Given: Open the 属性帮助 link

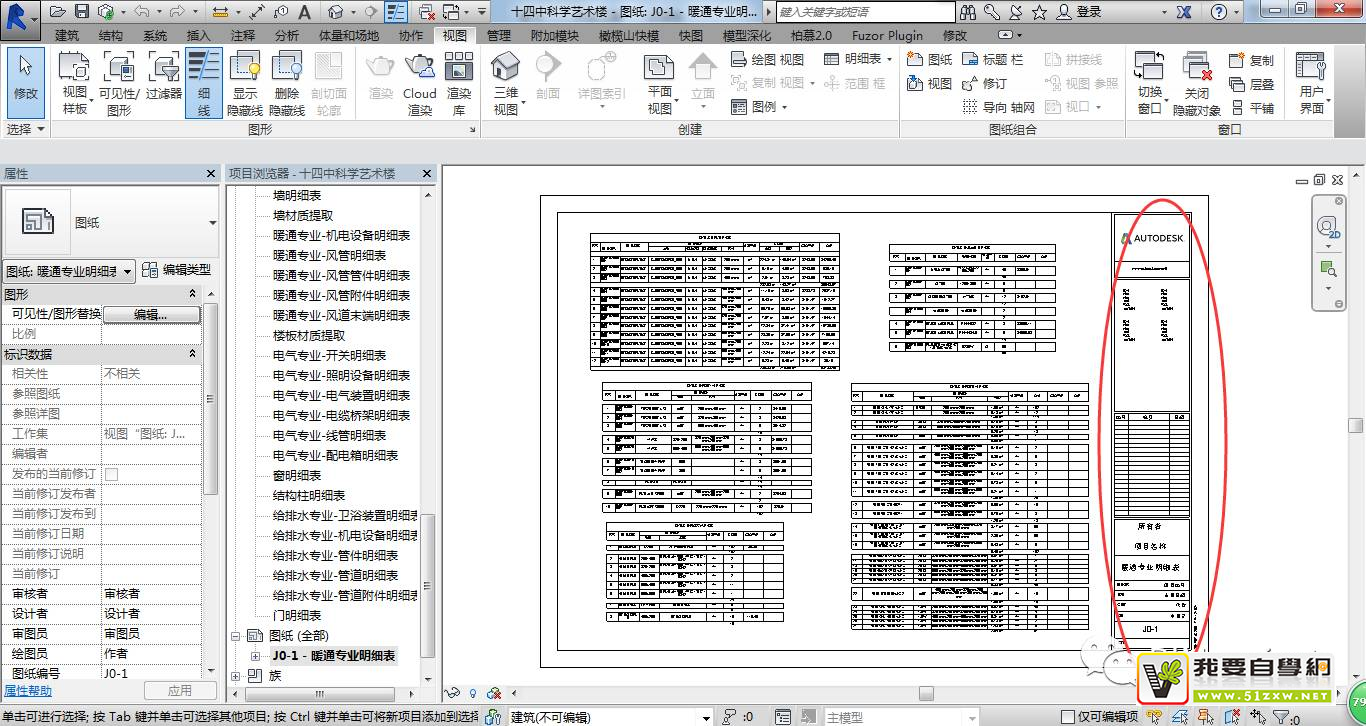Looking at the screenshot, I should click(x=28, y=691).
